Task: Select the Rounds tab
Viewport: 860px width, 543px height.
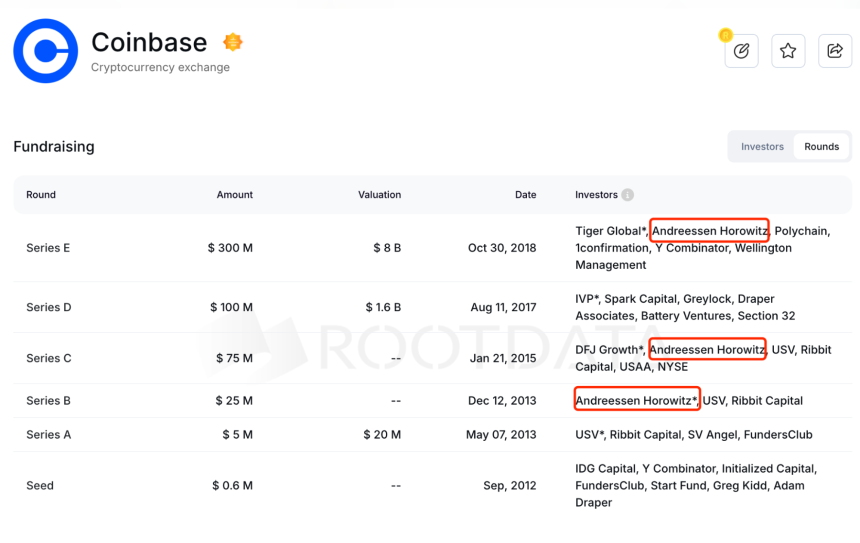Action: point(822,146)
